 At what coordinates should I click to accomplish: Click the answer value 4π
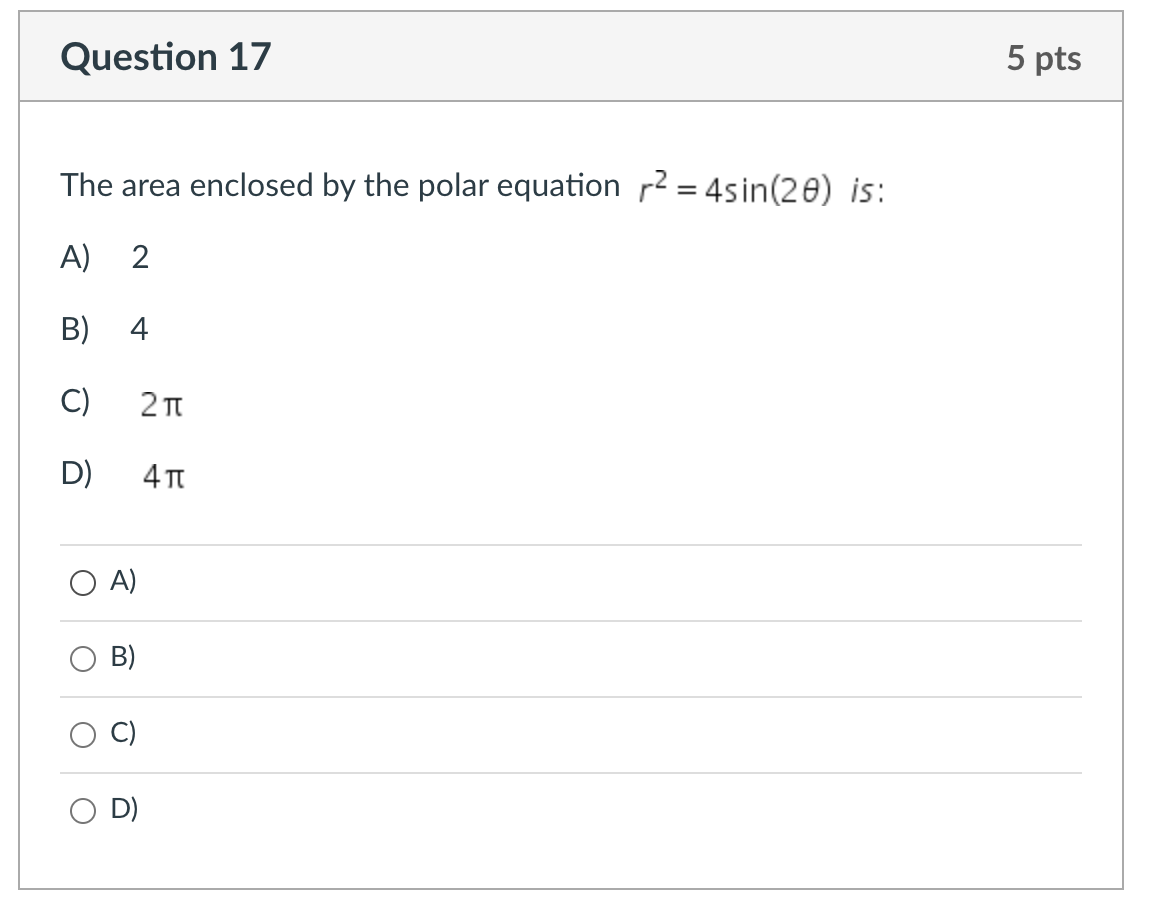tap(164, 477)
